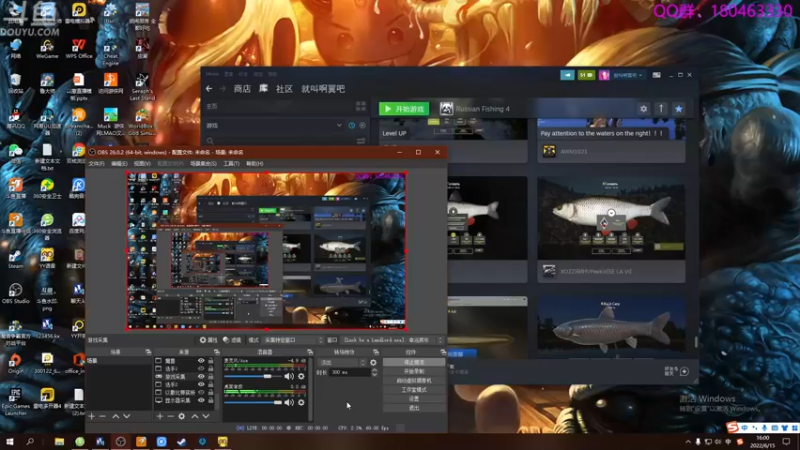The width and height of the screenshot is (800, 450).
Task: Click the stop streaming button in OBS
Action: (414, 362)
